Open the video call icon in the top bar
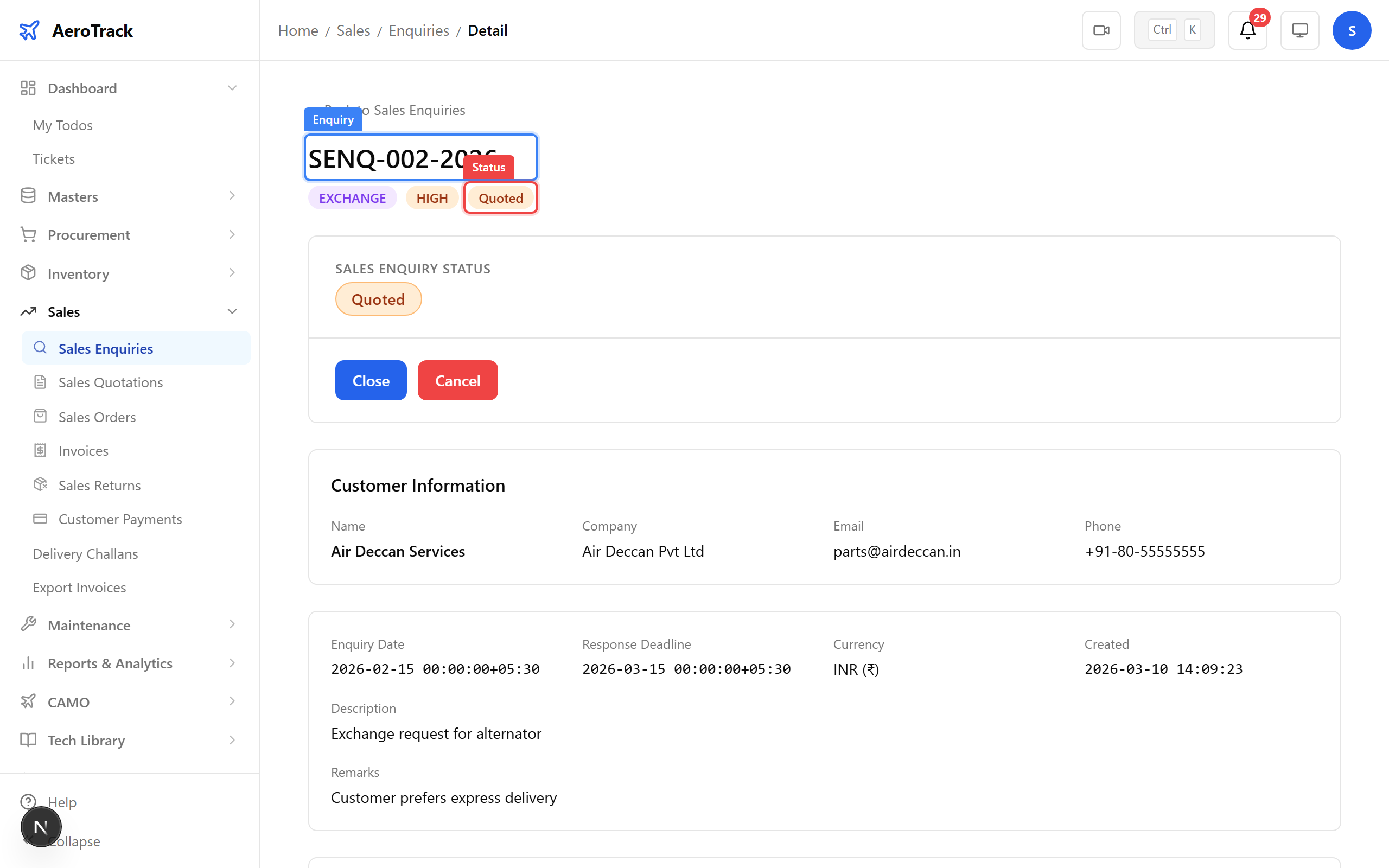This screenshot has width=1389, height=868. tap(1101, 30)
